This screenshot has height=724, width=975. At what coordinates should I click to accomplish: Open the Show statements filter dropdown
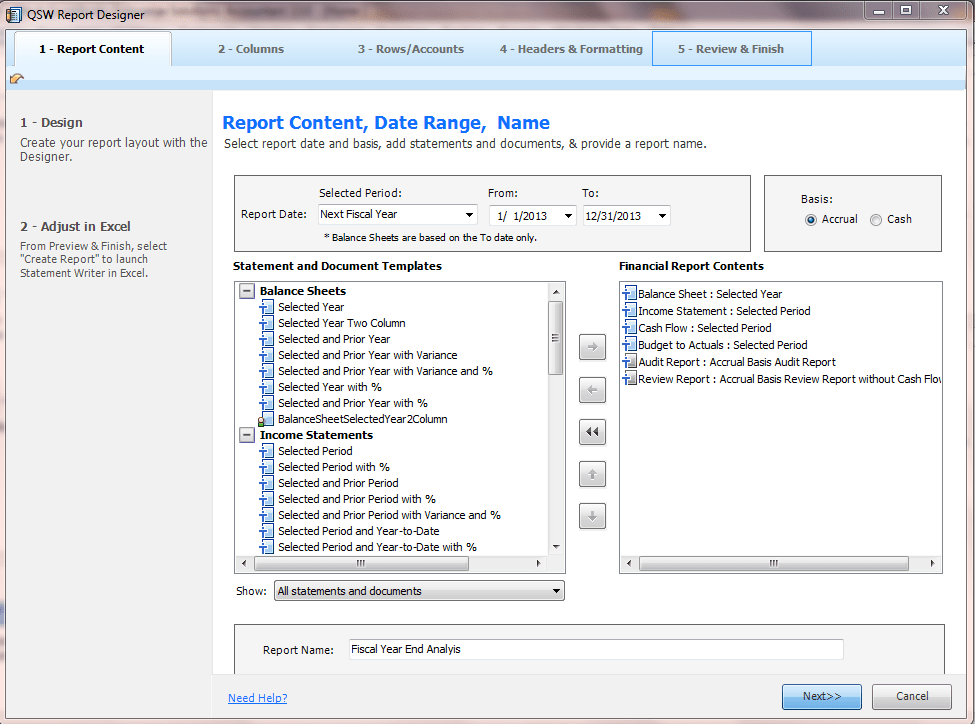click(556, 591)
